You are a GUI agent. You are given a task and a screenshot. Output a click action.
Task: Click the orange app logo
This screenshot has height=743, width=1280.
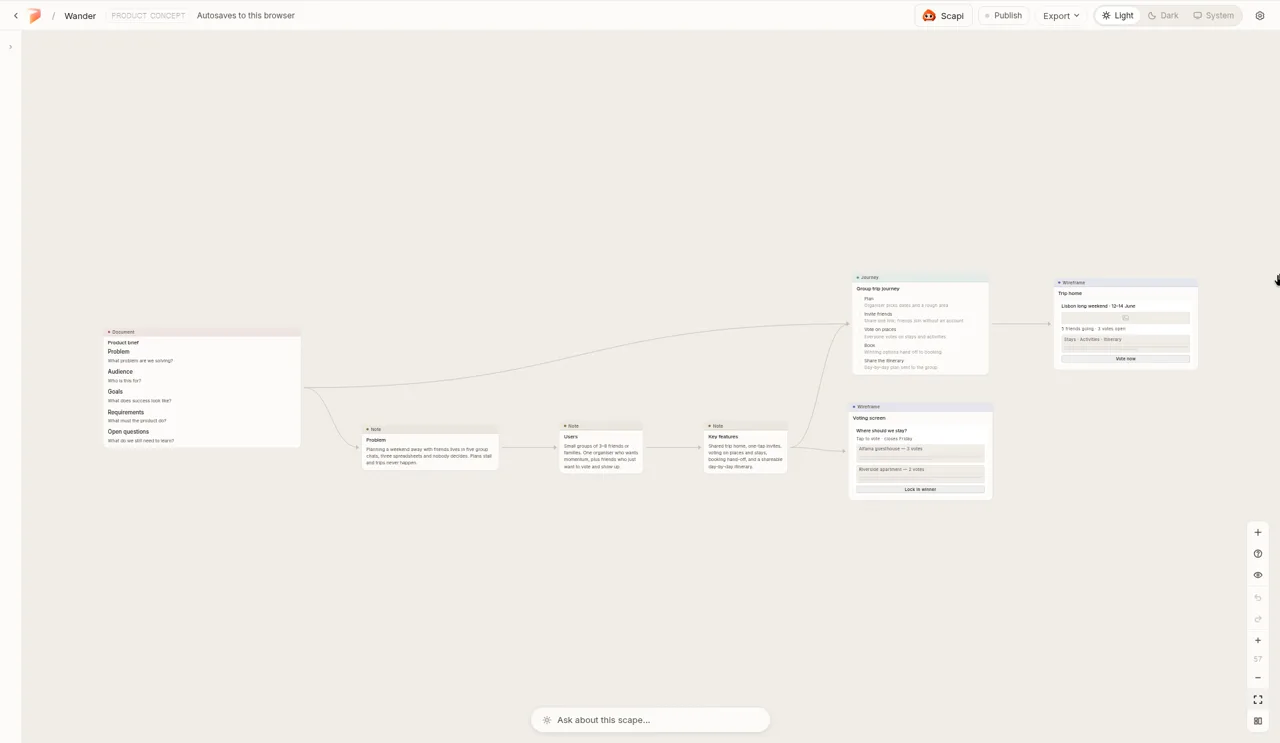[x=35, y=16]
